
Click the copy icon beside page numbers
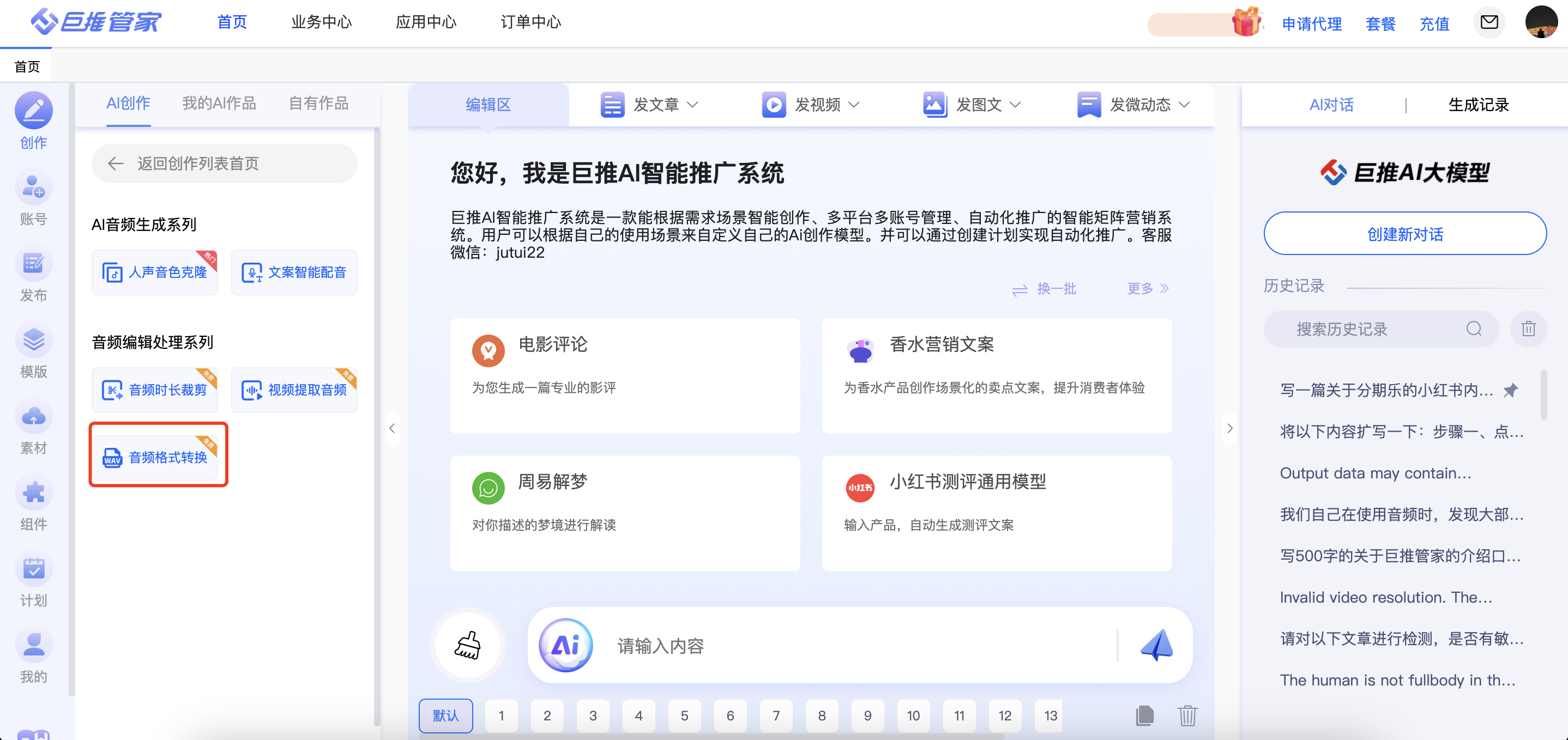[1144, 715]
